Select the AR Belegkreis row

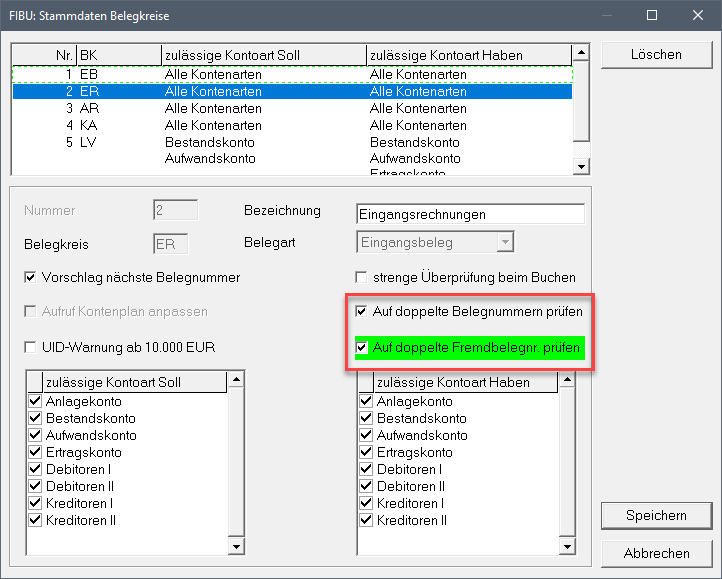(x=89, y=108)
